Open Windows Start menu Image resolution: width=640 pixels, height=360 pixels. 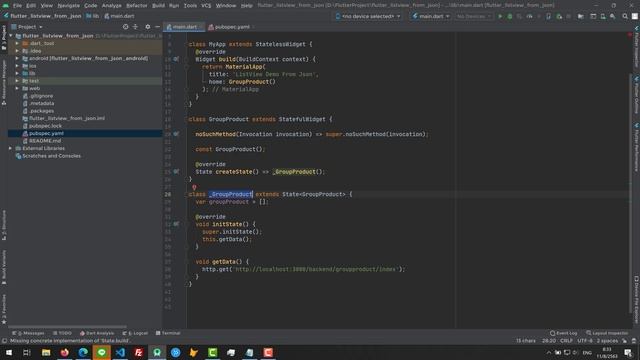coord(9,352)
